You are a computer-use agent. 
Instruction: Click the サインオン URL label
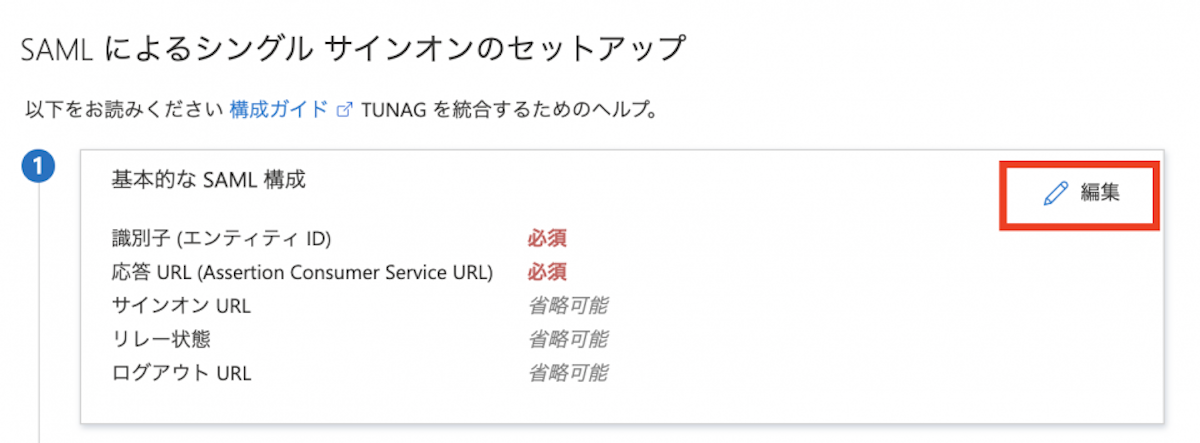tap(181, 306)
